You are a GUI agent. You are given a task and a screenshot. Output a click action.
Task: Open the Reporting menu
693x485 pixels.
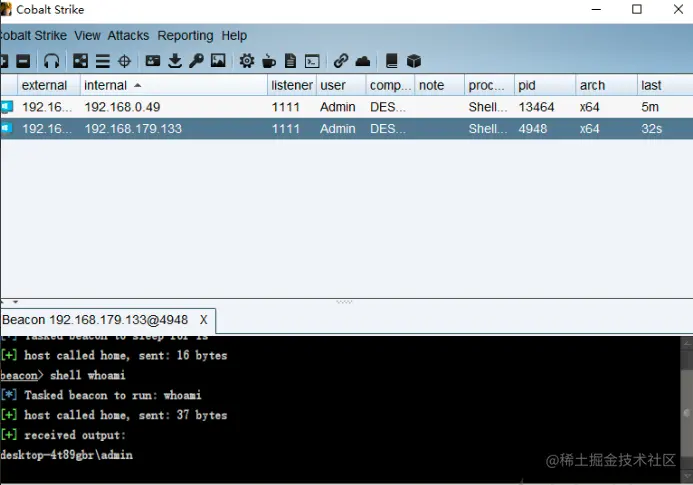coord(185,35)
